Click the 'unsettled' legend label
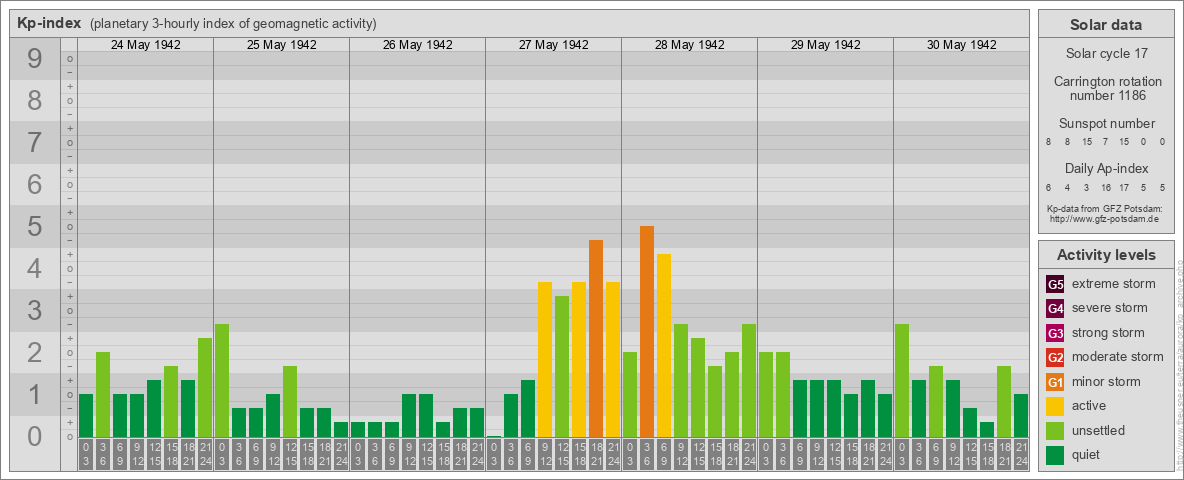Image resolution: width=1184 pixels, height=480 pixels. [1099, 430]
